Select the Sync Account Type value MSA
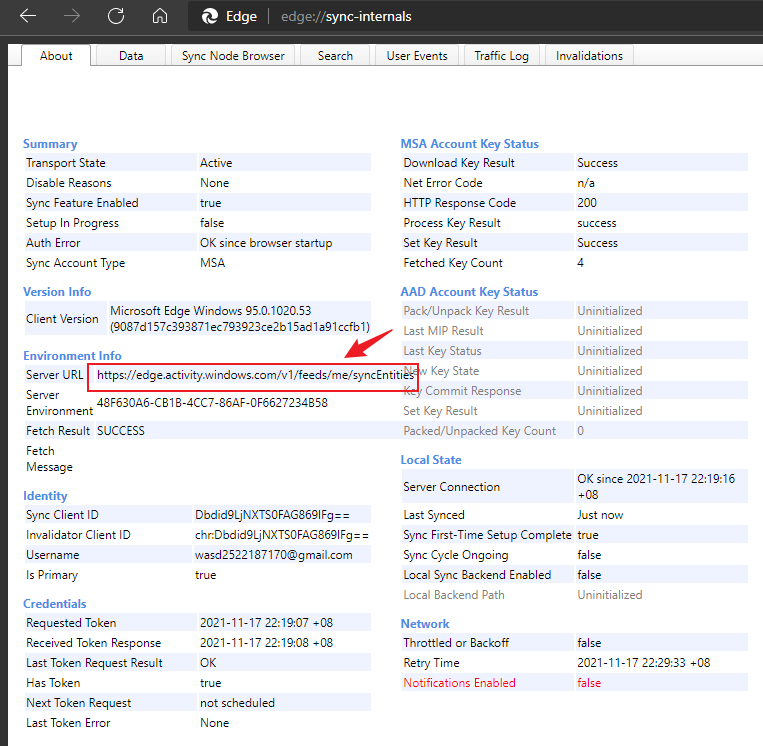This screenshot has height=746, width=763. tap(213, 263)
